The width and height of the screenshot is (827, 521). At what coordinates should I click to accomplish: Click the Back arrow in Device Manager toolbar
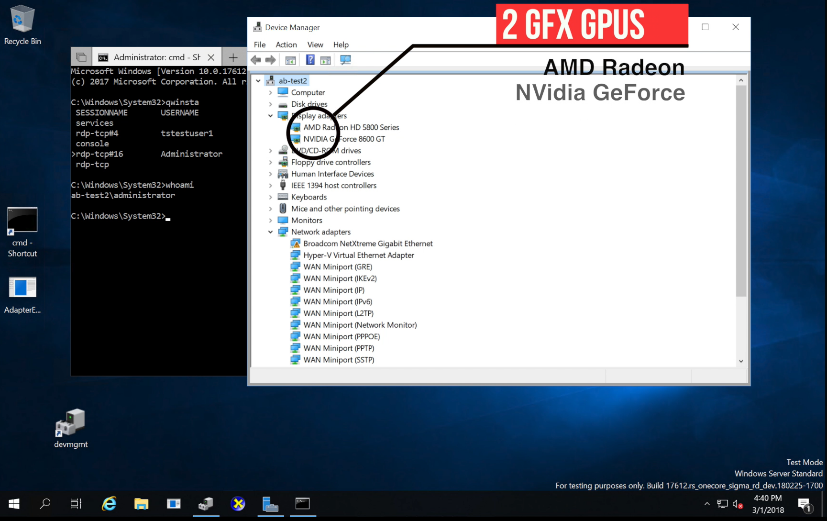pyautogui.click(x=257, y=60)
